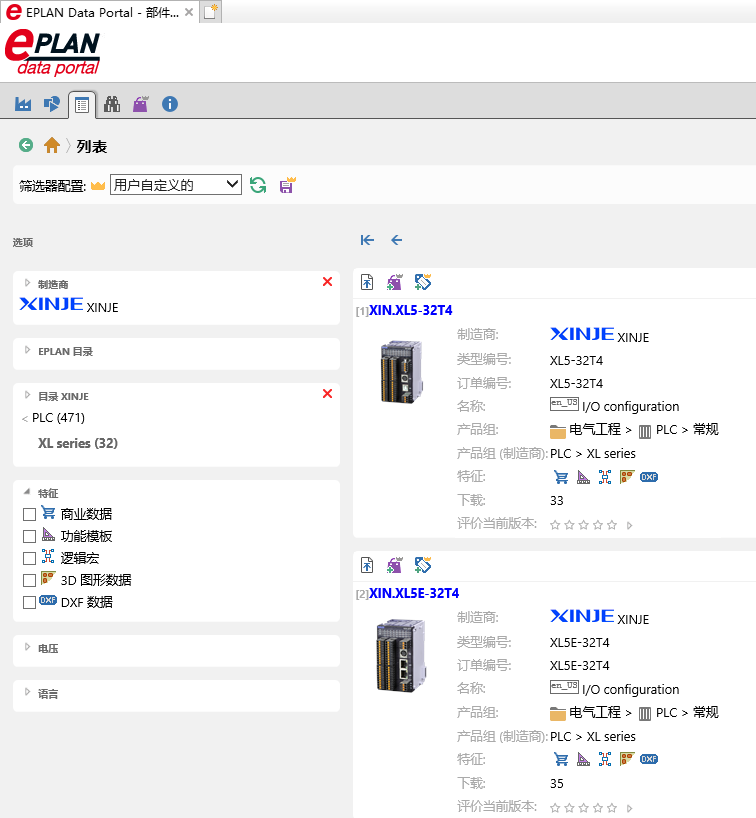Click XL5E-32T4 function template icon

pos(583,759)
